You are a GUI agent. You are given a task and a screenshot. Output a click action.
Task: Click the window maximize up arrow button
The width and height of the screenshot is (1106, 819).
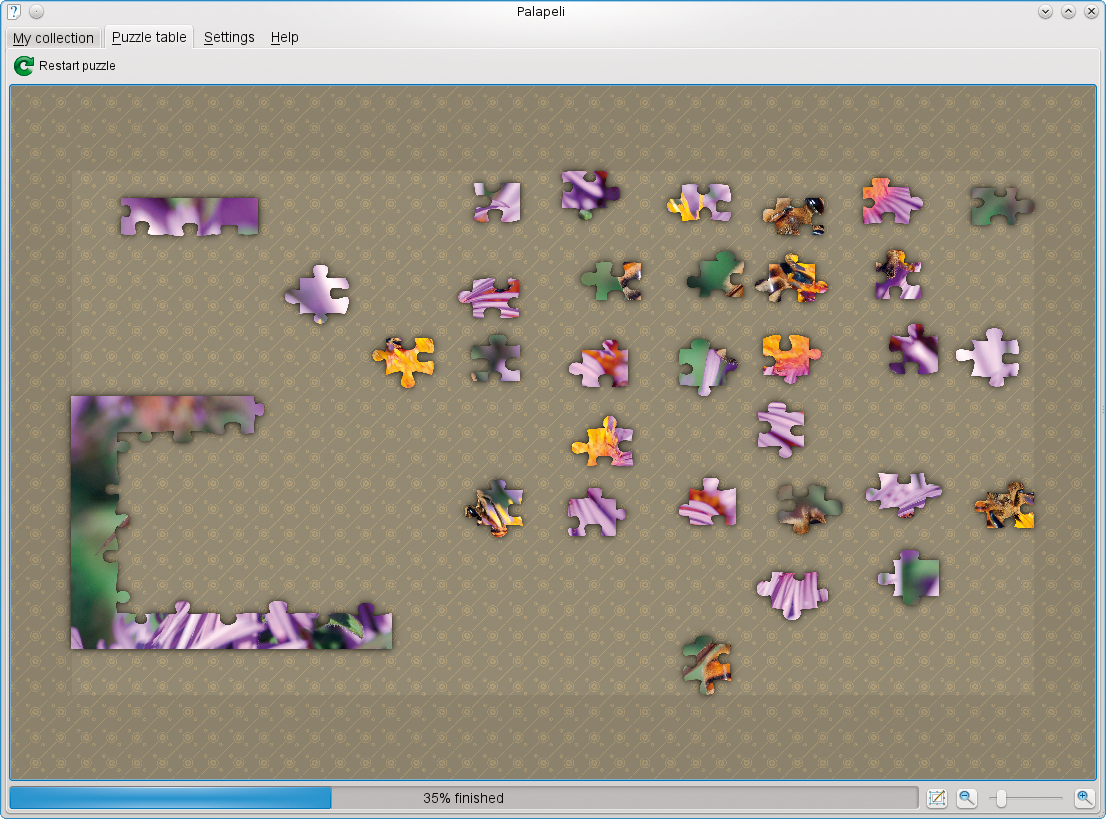(1069, 11)
